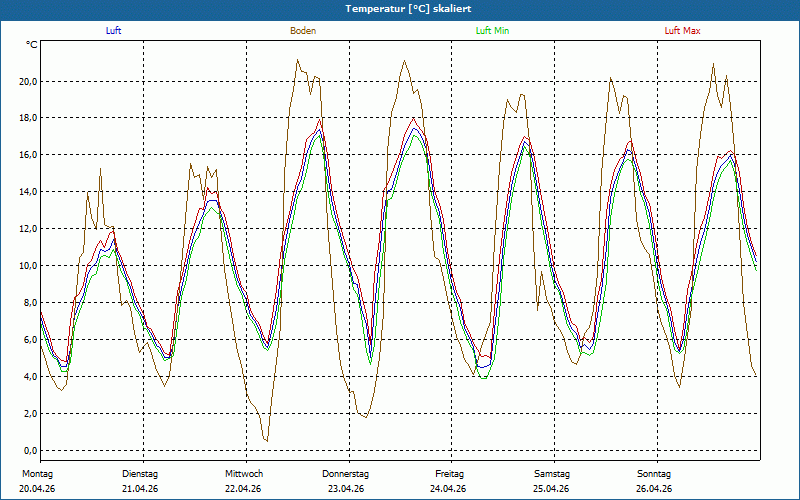Select the Donnerstag day label
The height and width of the screenshot is (500, 800).
[x=345, y=474]
